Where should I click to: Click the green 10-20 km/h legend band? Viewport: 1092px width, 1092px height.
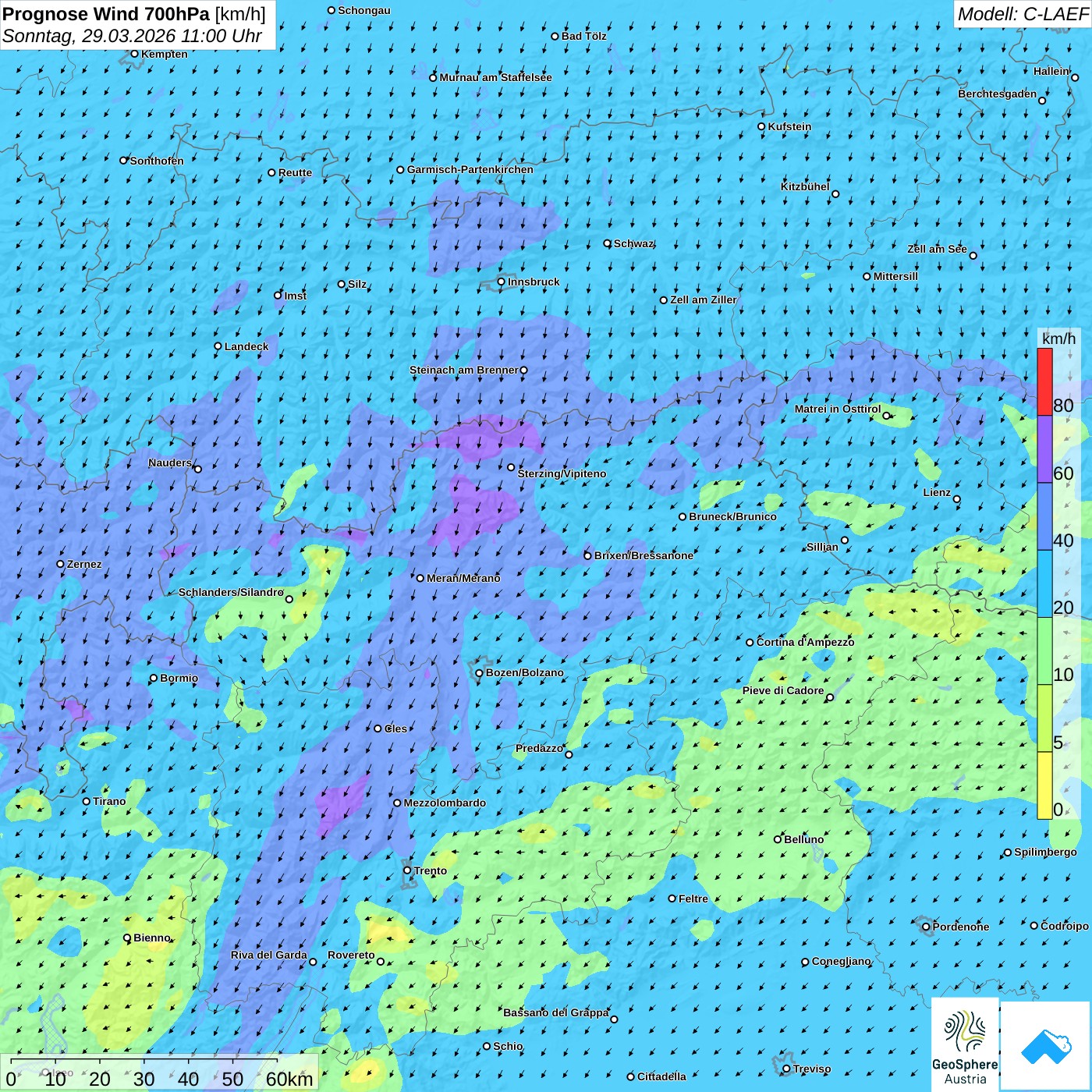coord(1044,651)
